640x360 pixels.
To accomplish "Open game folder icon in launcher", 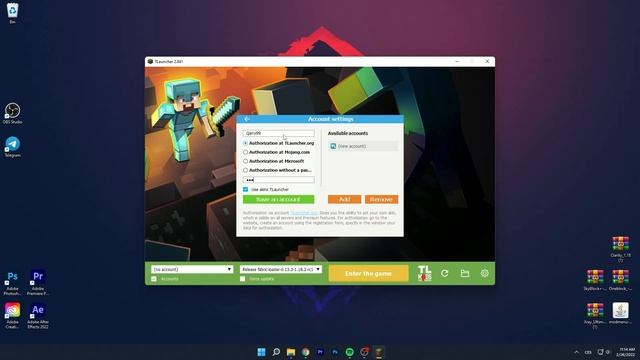I will [x=464, y=273].
